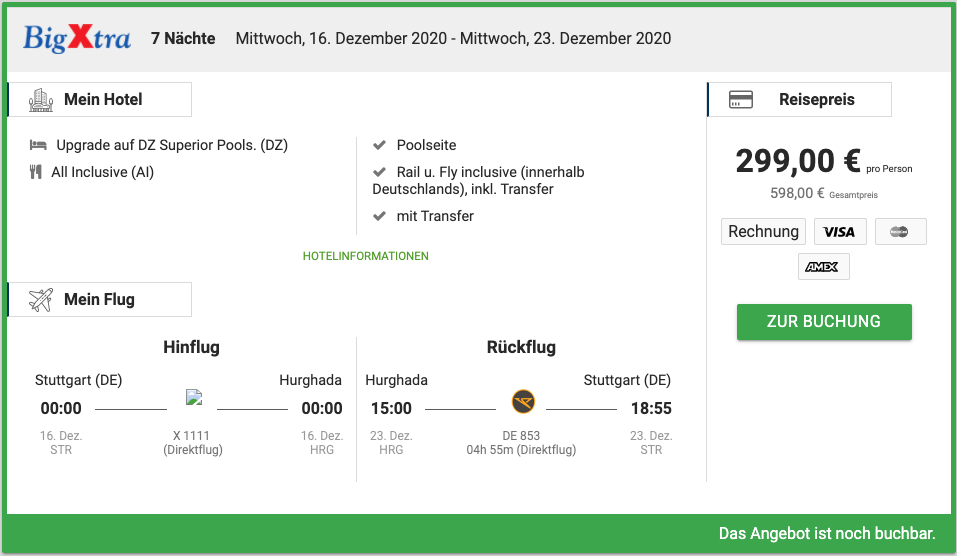Click the Poolseite checkmark
Viewport: 957px width, 556px height.
pyautogui.click(x=379, y=145)
